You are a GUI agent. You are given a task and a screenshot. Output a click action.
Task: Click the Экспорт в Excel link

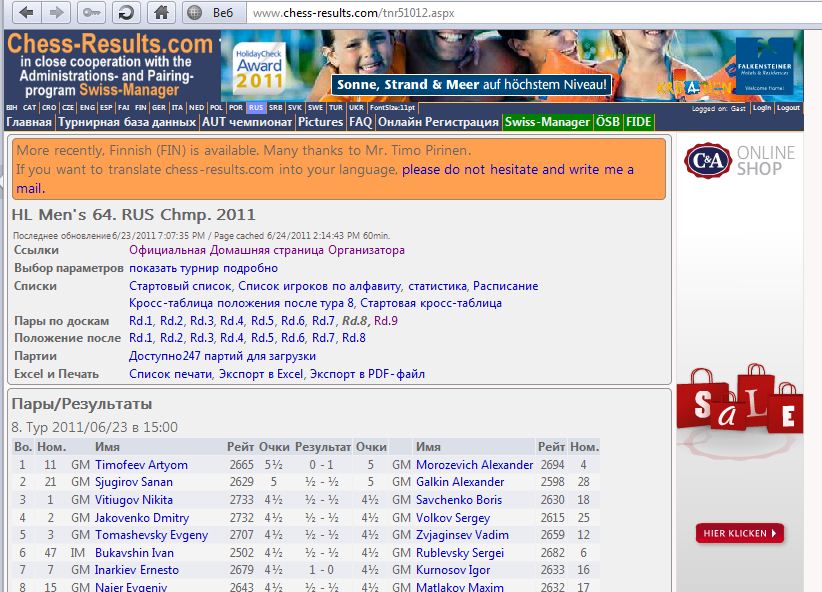pyautogui.click(x=261, y=374)
